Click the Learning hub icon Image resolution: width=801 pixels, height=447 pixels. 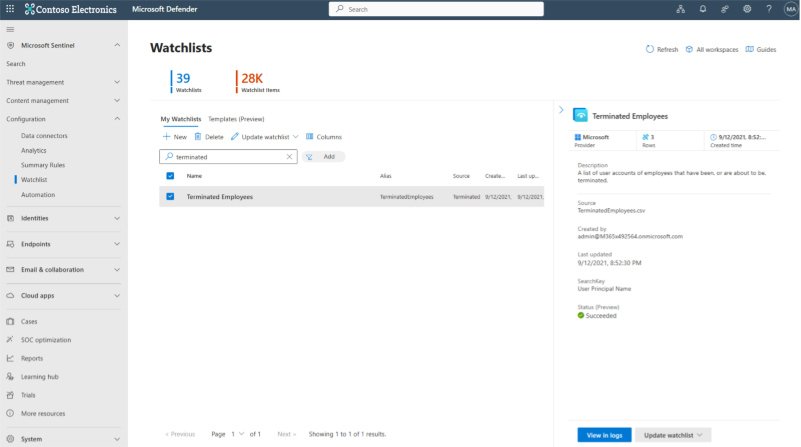click(10, 377)
